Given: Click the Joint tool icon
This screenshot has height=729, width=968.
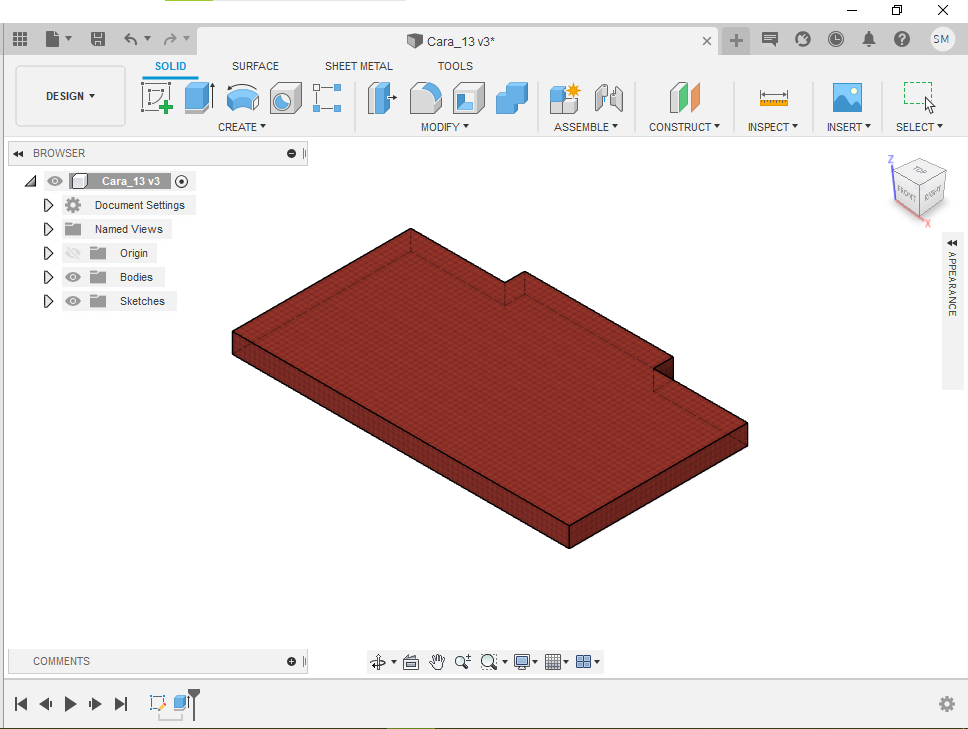Looking at the screenshot, I should point(609,98).
